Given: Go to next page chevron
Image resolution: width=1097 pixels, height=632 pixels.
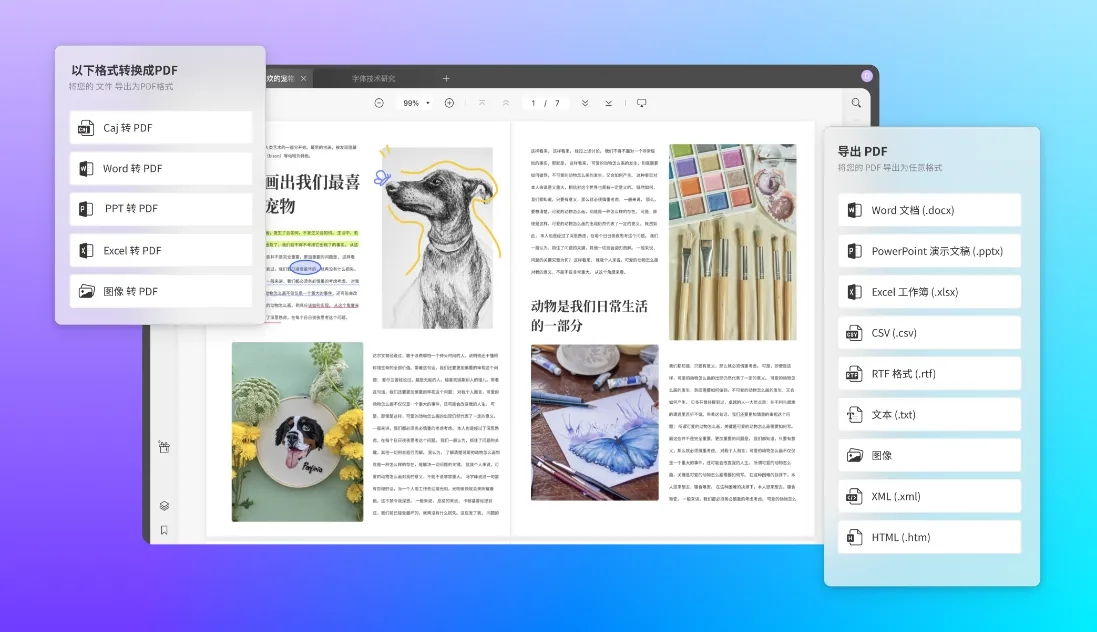Looking at the screenshot, I should [584, 103].
